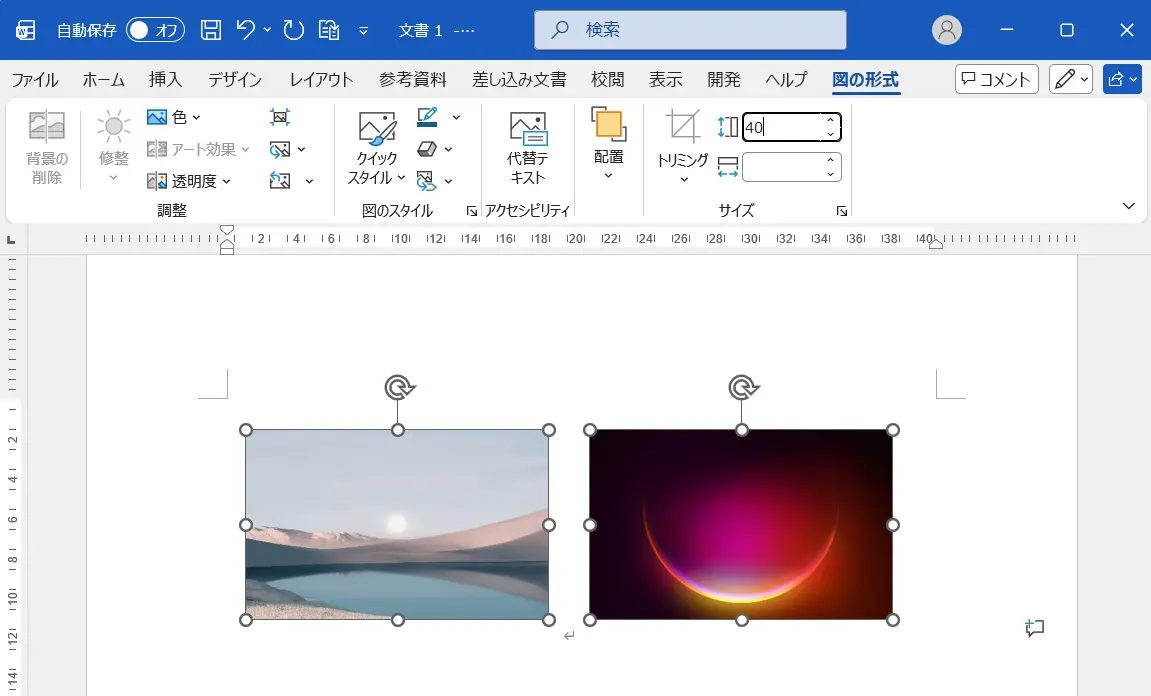The image size is (1151, 696).
Task: Collapse the ribbon with the chevron
Action: click(x=1128, y=206)
